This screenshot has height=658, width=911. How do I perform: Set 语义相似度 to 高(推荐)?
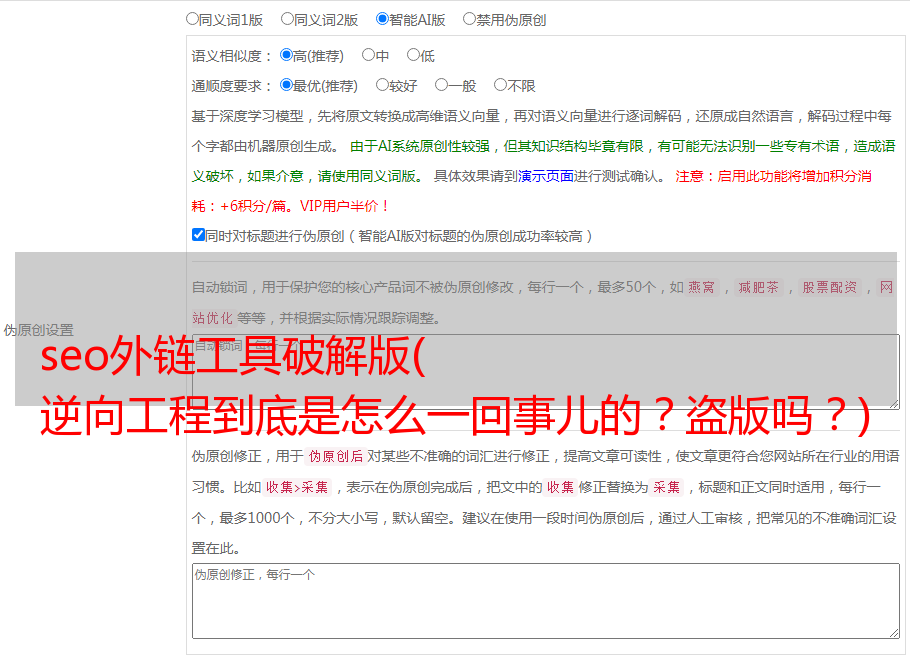coord(286,55)
